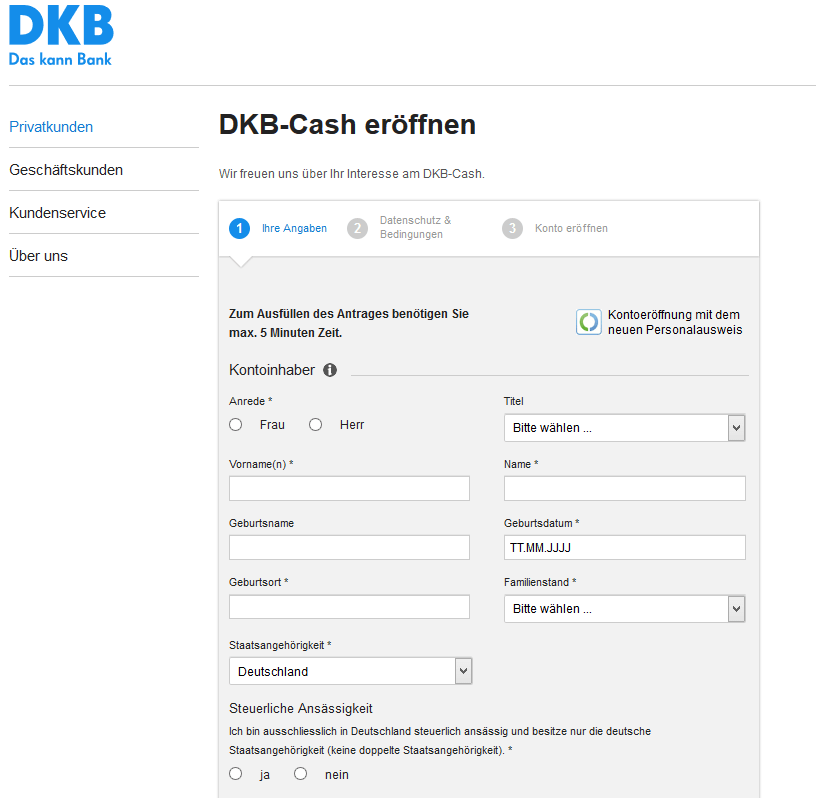Click the DKB-Cash eröffnen heading

pyautogui.click(x=348, y=125)
